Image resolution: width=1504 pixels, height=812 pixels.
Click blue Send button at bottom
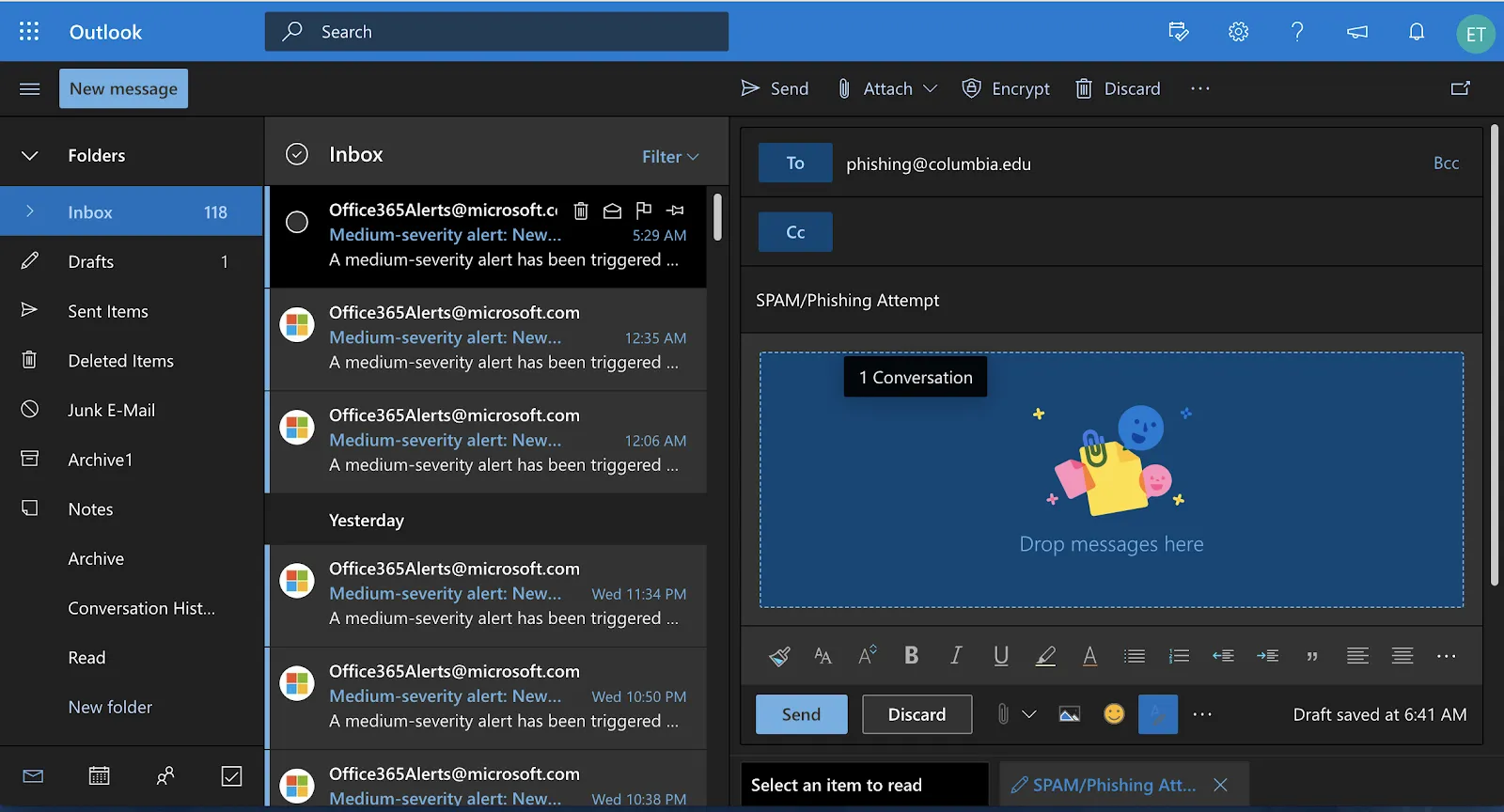801,714
